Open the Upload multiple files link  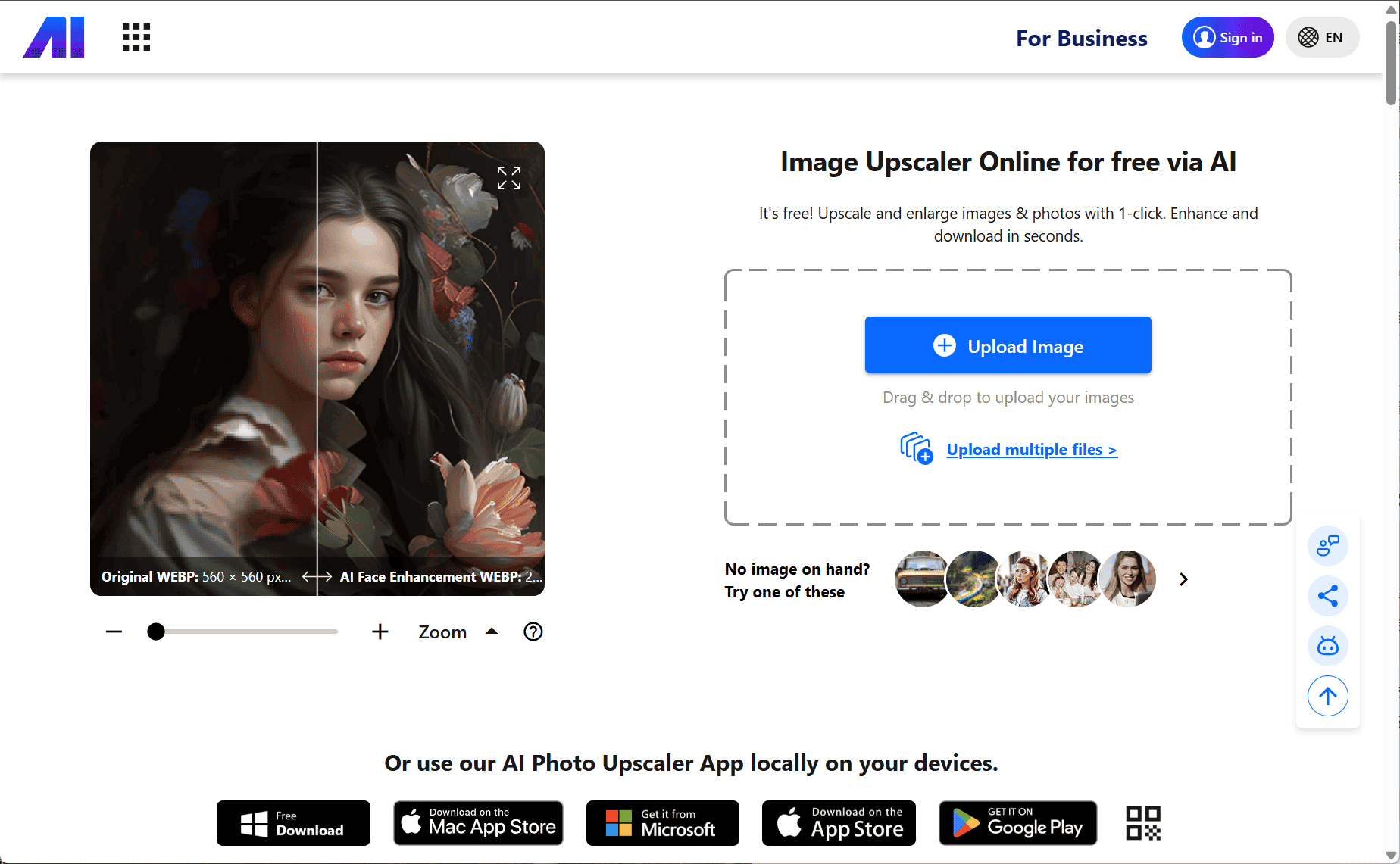tap(1031, 449)
